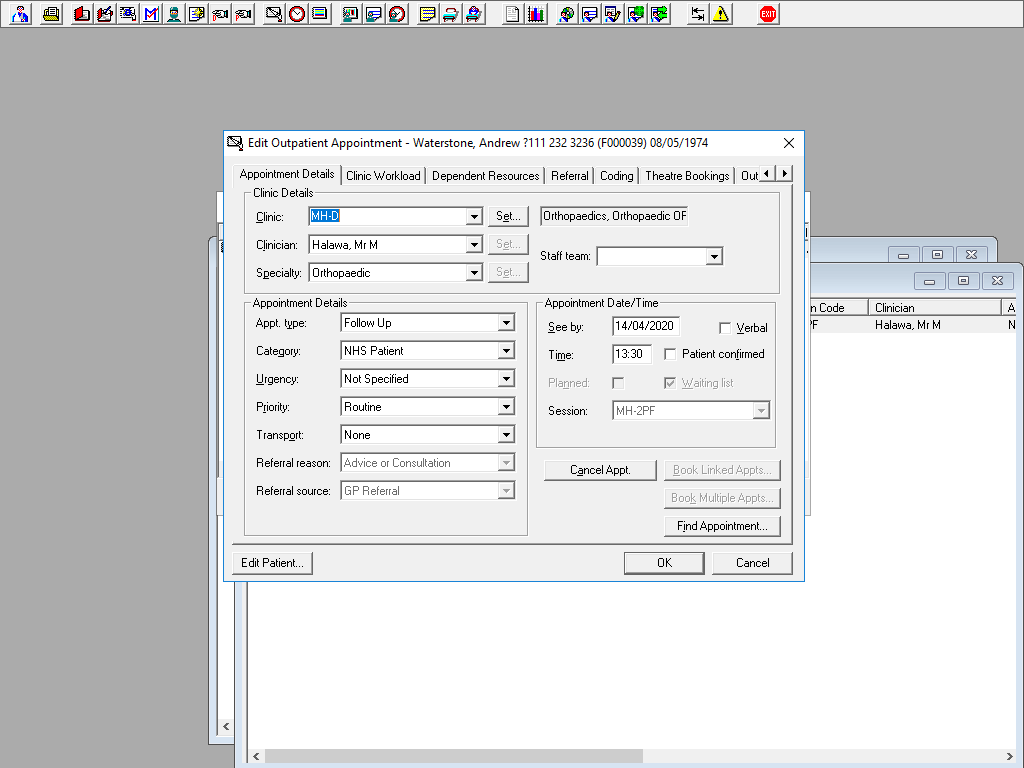Open the Coding tab

(616, 176)
